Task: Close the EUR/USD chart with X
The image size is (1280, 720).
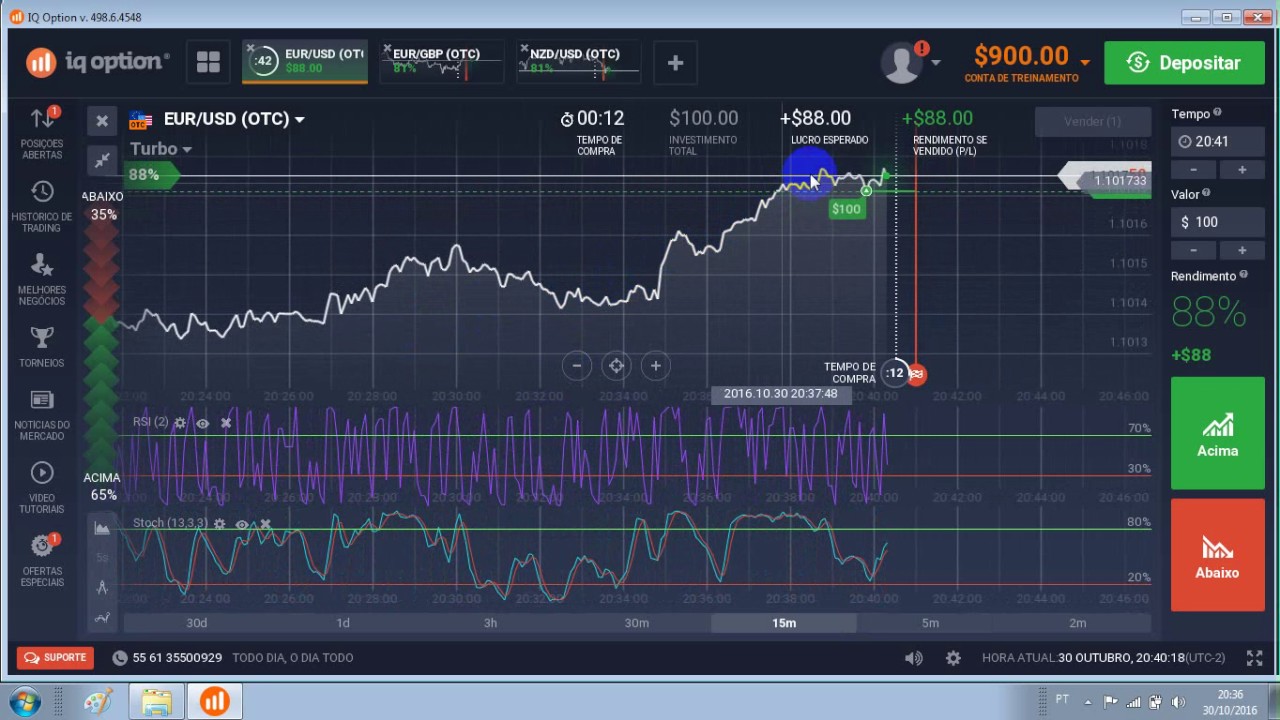Action: [x=102, y=121]
